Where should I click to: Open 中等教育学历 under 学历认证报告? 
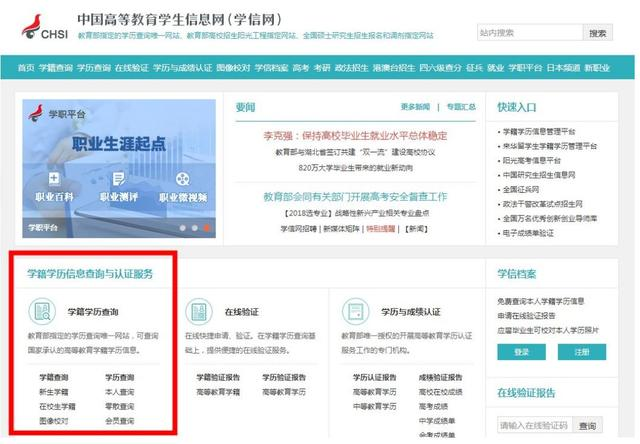coord(374,406)
